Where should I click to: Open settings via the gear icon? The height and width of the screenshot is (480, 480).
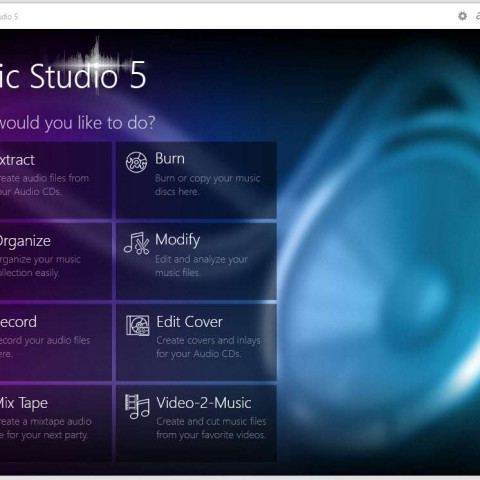point(462,16)
